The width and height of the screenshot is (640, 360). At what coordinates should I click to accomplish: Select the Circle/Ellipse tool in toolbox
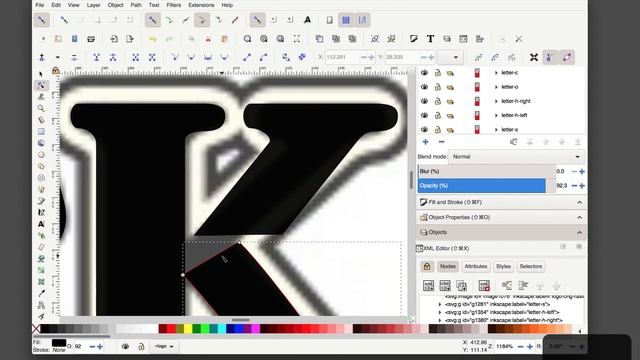[x=41, y=155]
